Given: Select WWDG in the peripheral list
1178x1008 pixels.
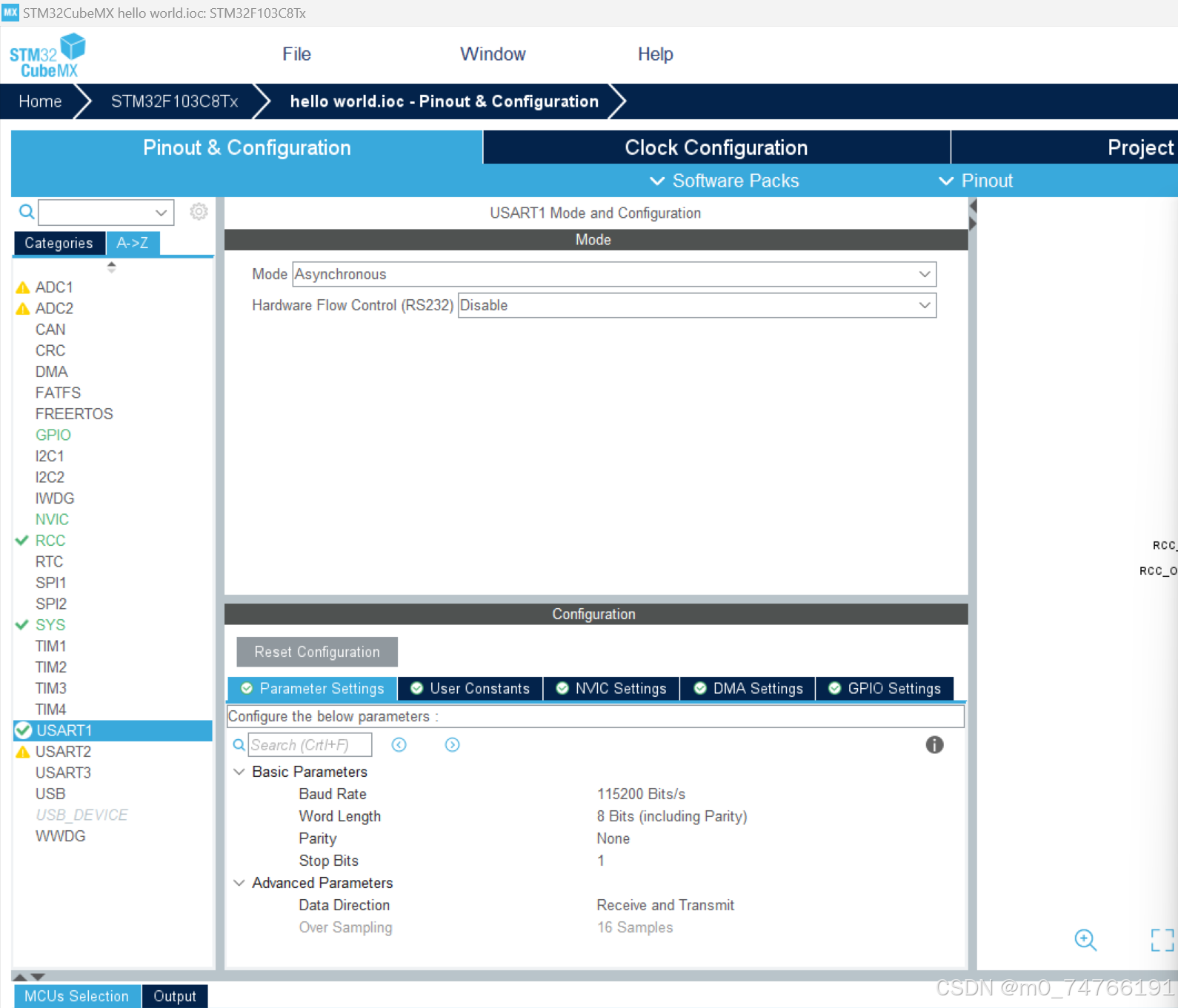Looking at the screenshot, I should point(60,836).
